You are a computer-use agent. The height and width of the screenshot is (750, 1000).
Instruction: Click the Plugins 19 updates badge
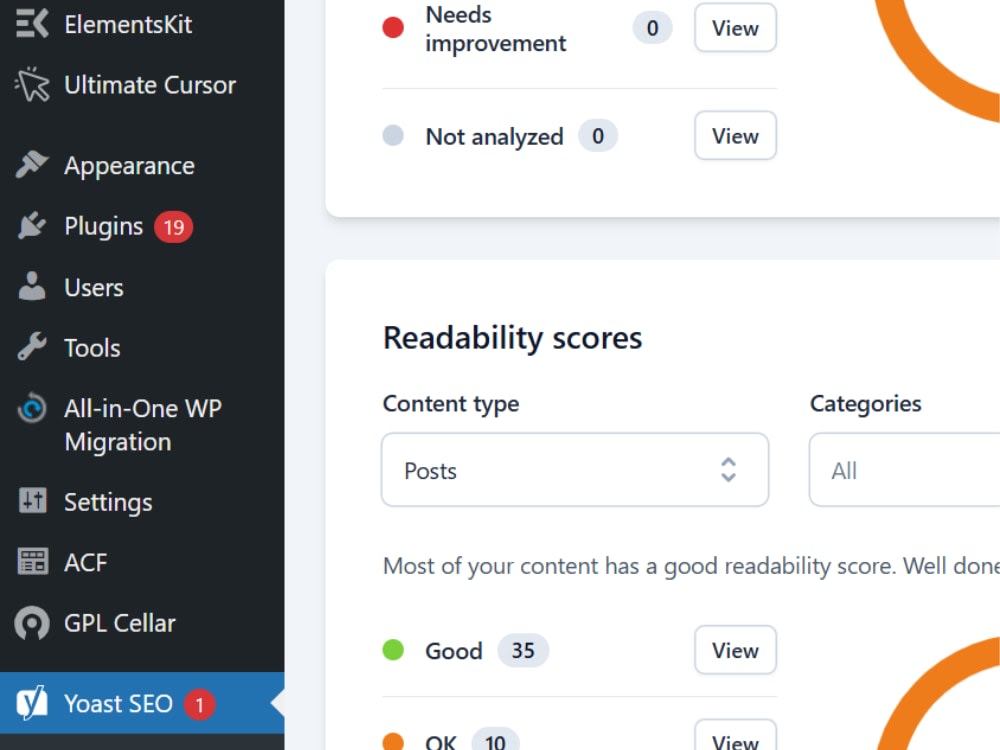pos(173,226)
